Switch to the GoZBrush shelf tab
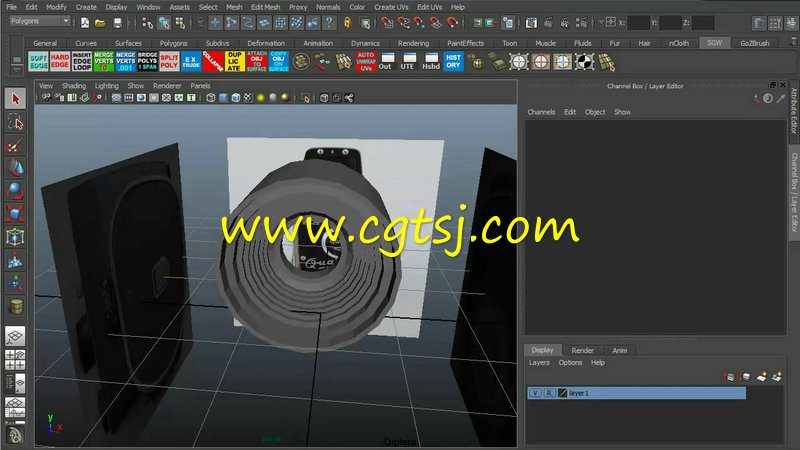This screenshot has width=800, height=450. [755, 43]
